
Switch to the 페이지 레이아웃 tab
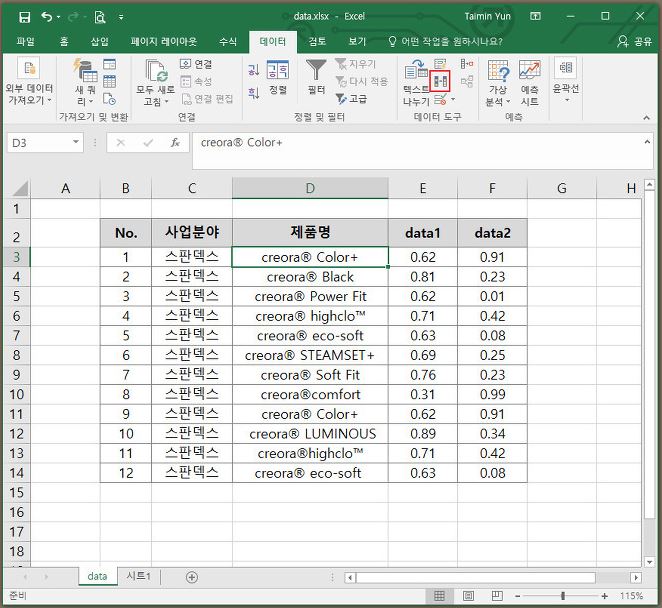click(164, 41)
